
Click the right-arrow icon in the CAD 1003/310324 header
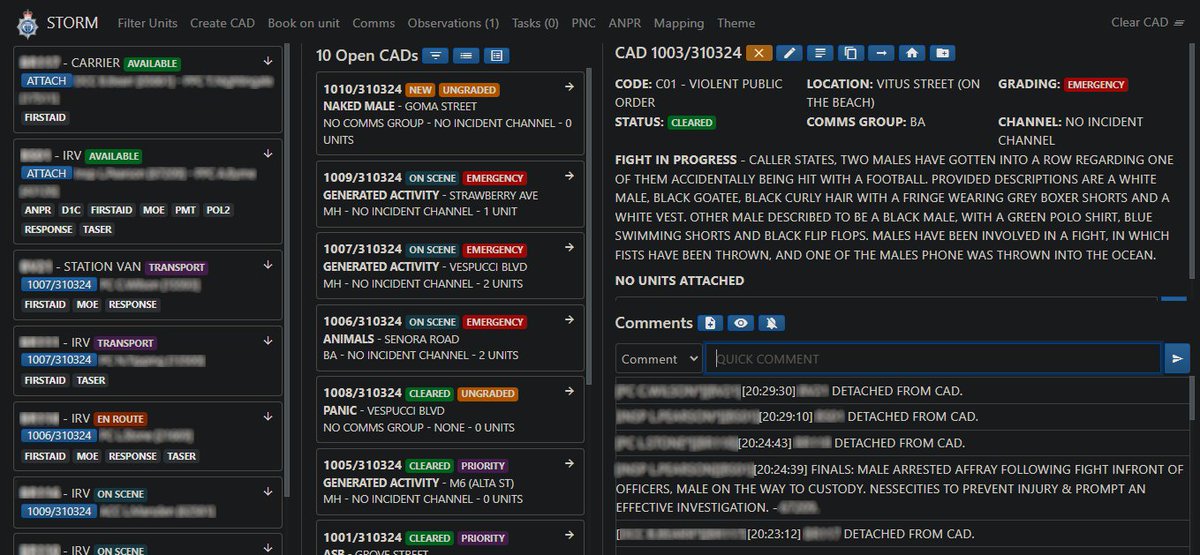click(881, 53)
